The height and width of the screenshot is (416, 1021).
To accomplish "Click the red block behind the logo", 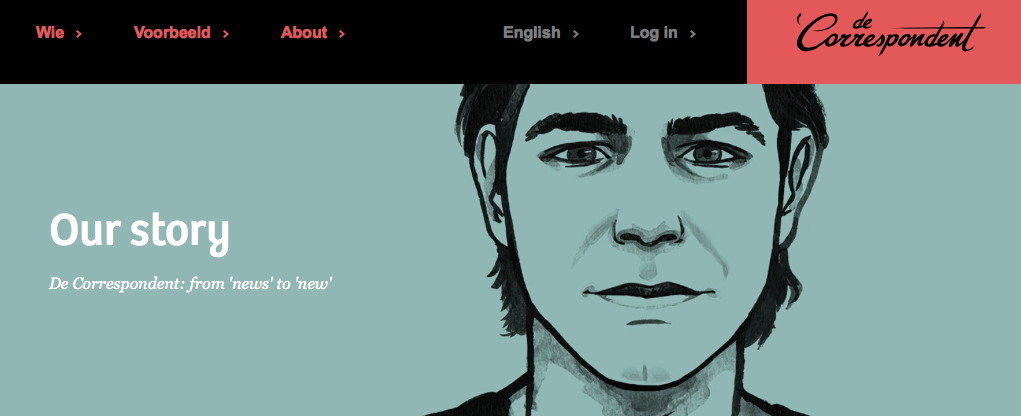I will [x=884, y=42].
